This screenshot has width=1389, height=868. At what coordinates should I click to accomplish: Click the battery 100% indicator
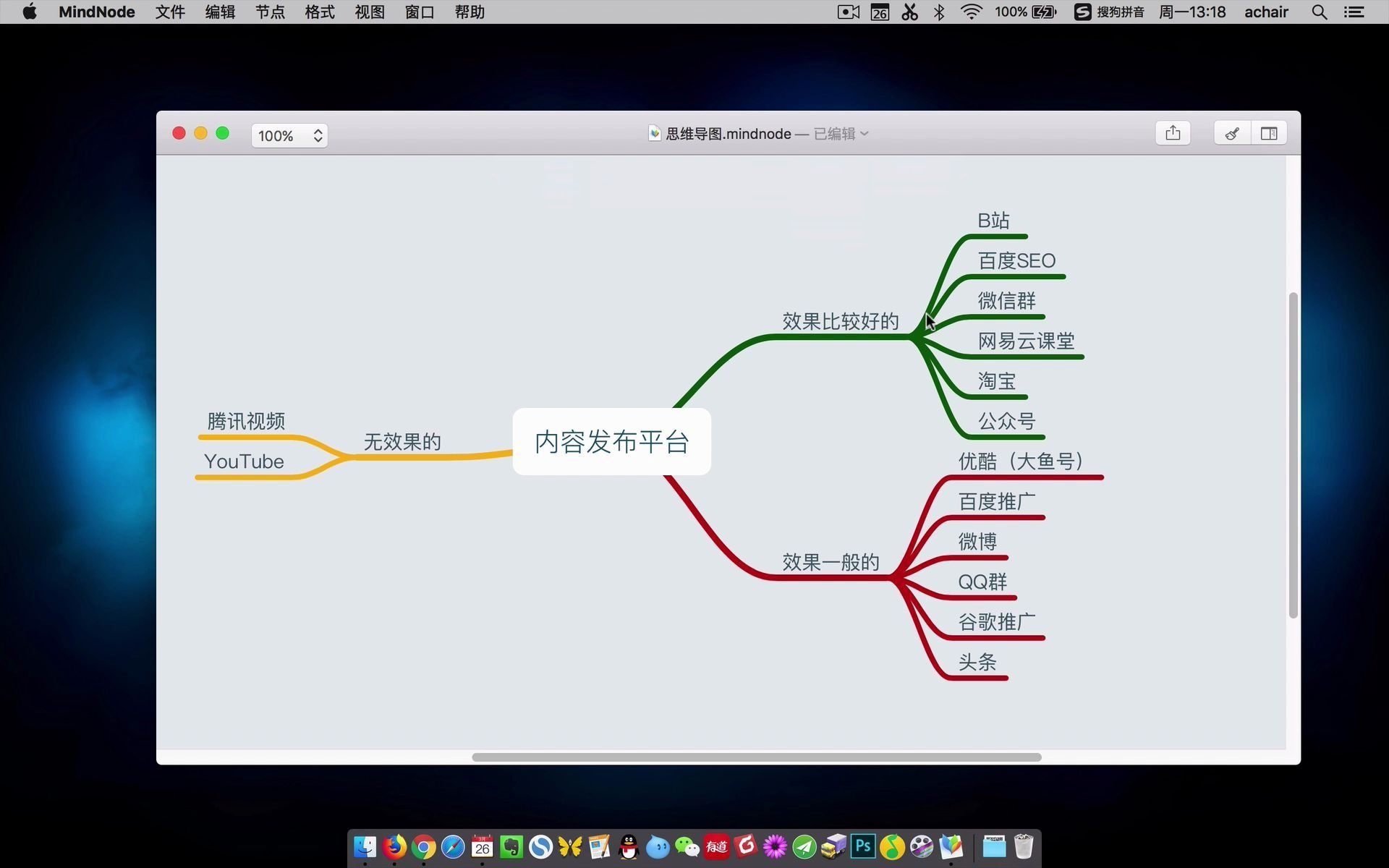coord(1026,12)
